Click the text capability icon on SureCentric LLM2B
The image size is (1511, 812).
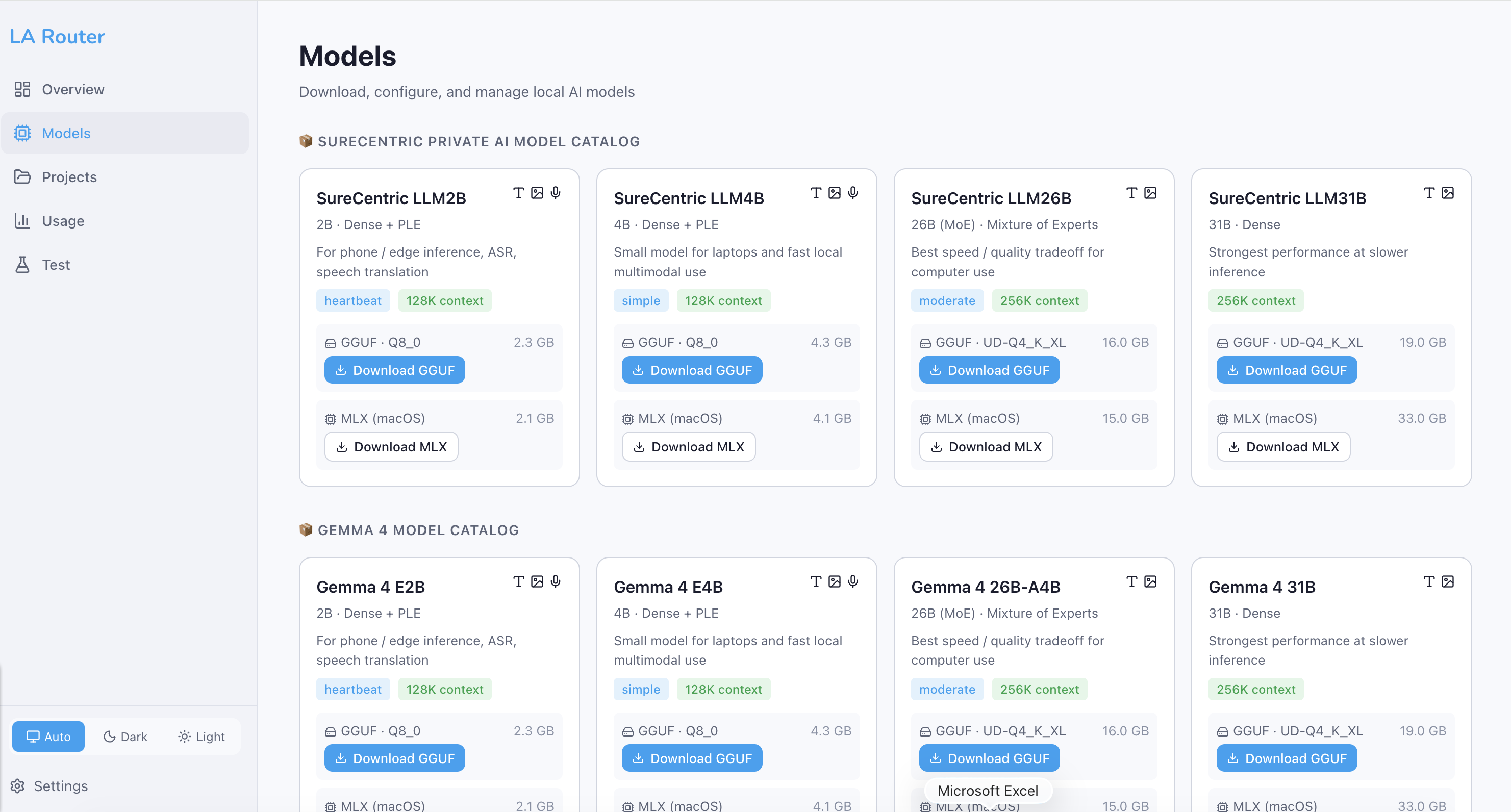coord(518,193)
